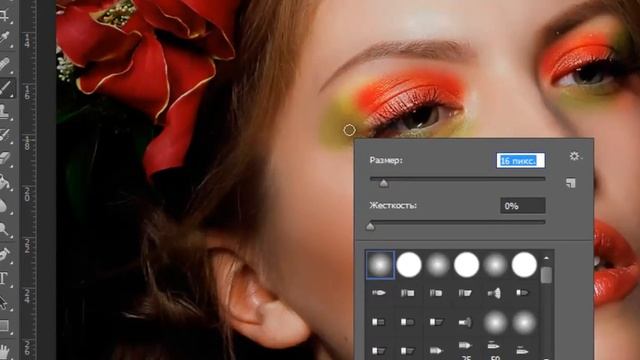Pick the brush preset labeled 50
This screenshot has width=640, height=360.
[494, 349]
